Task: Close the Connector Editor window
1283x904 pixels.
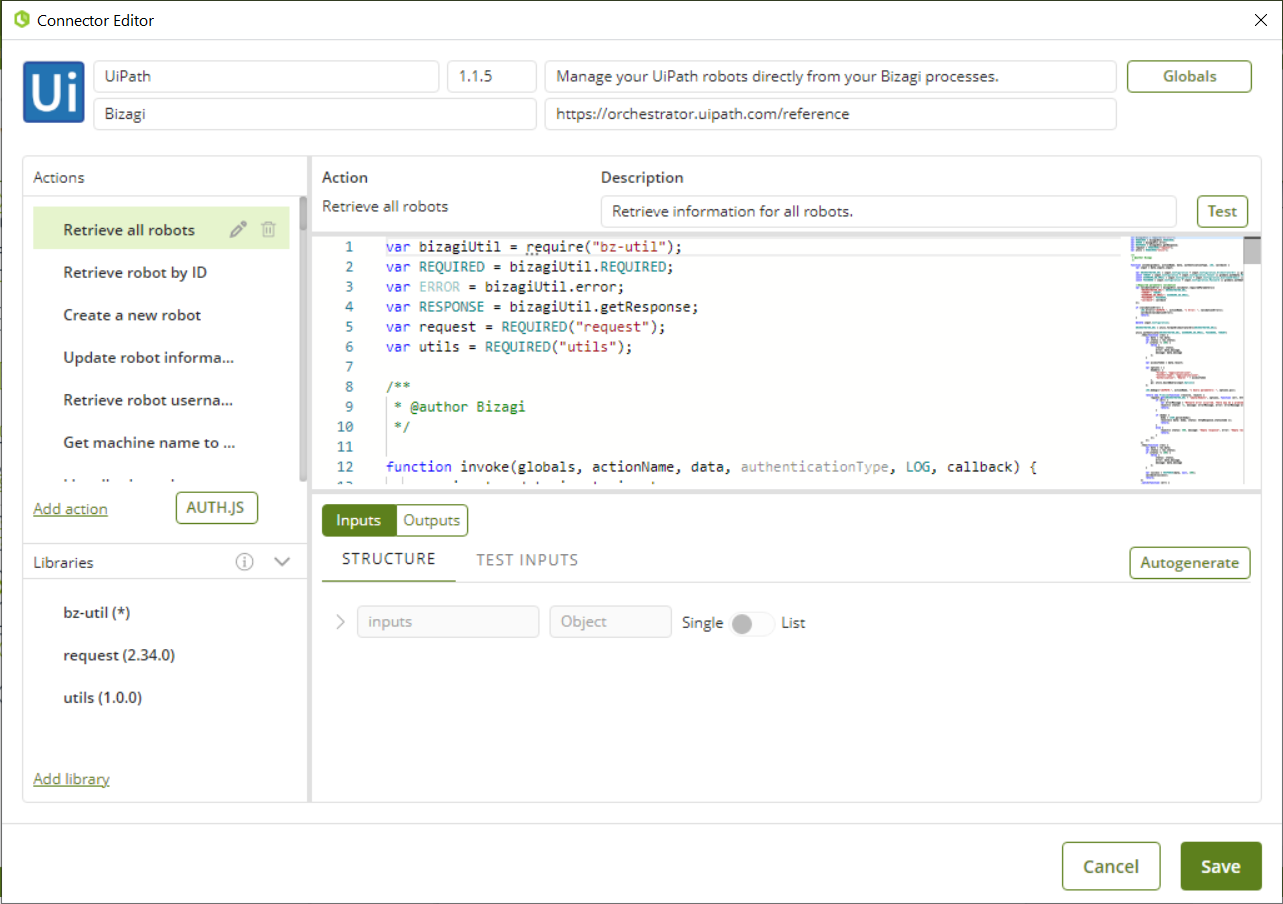Action: (1261, 20)
